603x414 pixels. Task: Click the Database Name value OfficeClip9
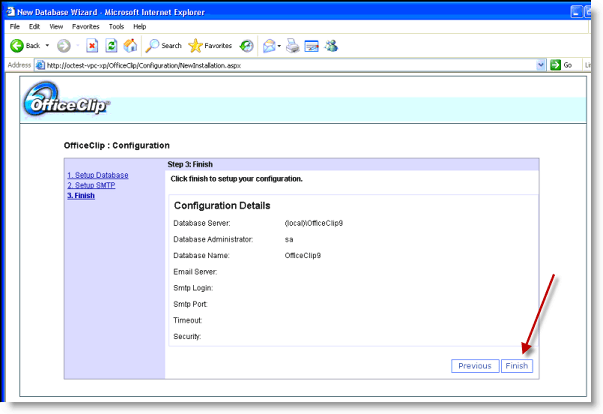(x=303, y=256)
